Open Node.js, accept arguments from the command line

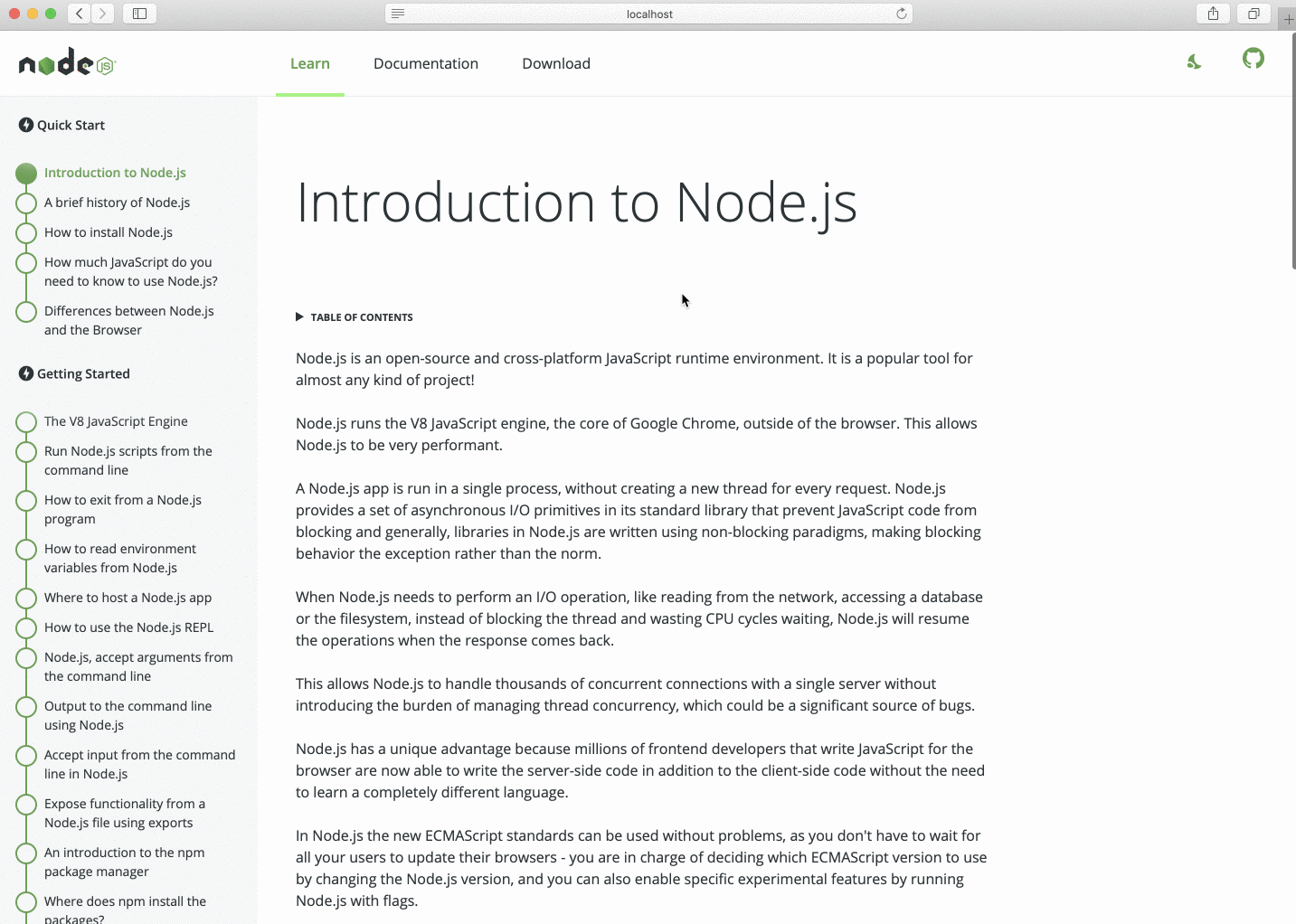coord(138,666)
